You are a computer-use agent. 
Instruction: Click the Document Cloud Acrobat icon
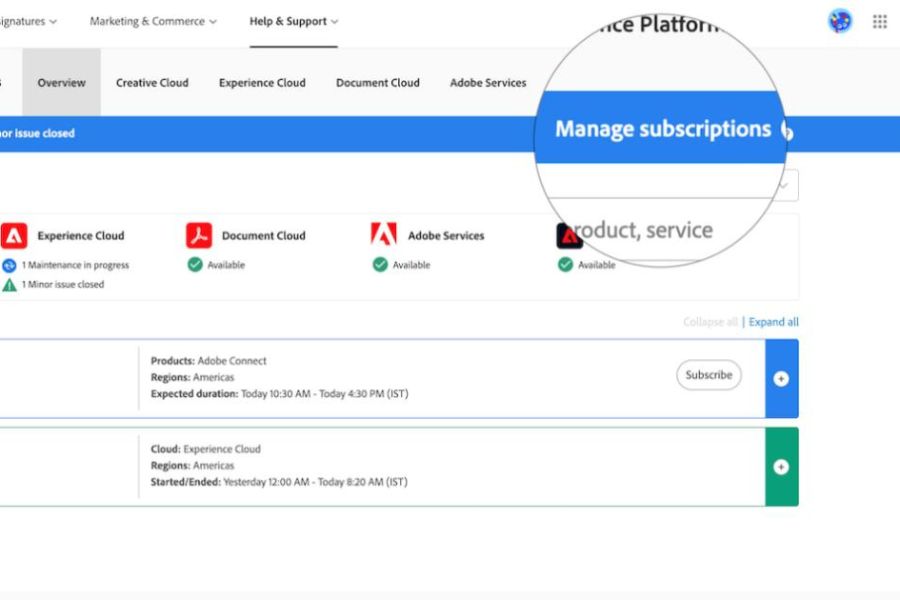click(199, 235)
